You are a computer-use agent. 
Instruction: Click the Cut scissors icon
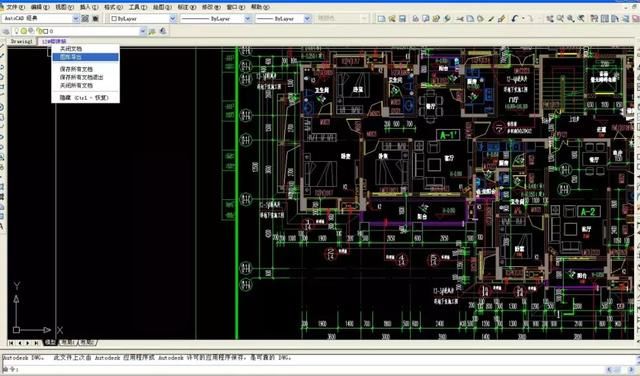point(460,19)
